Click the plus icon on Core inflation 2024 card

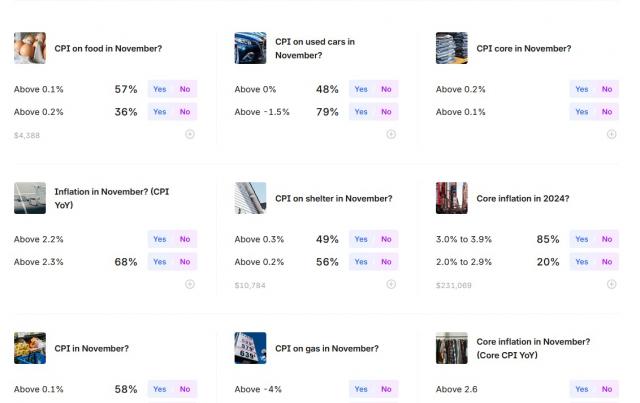point(611,284)
